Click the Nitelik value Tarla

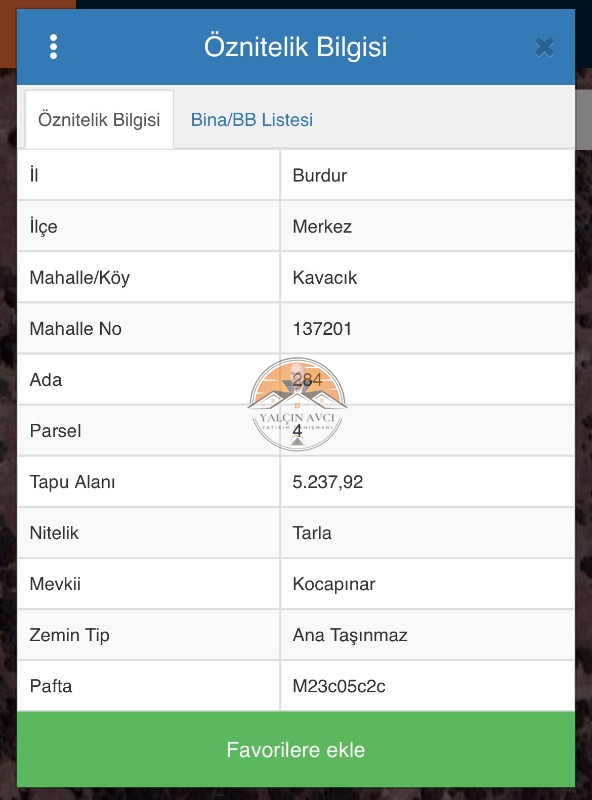click(312, 533)
